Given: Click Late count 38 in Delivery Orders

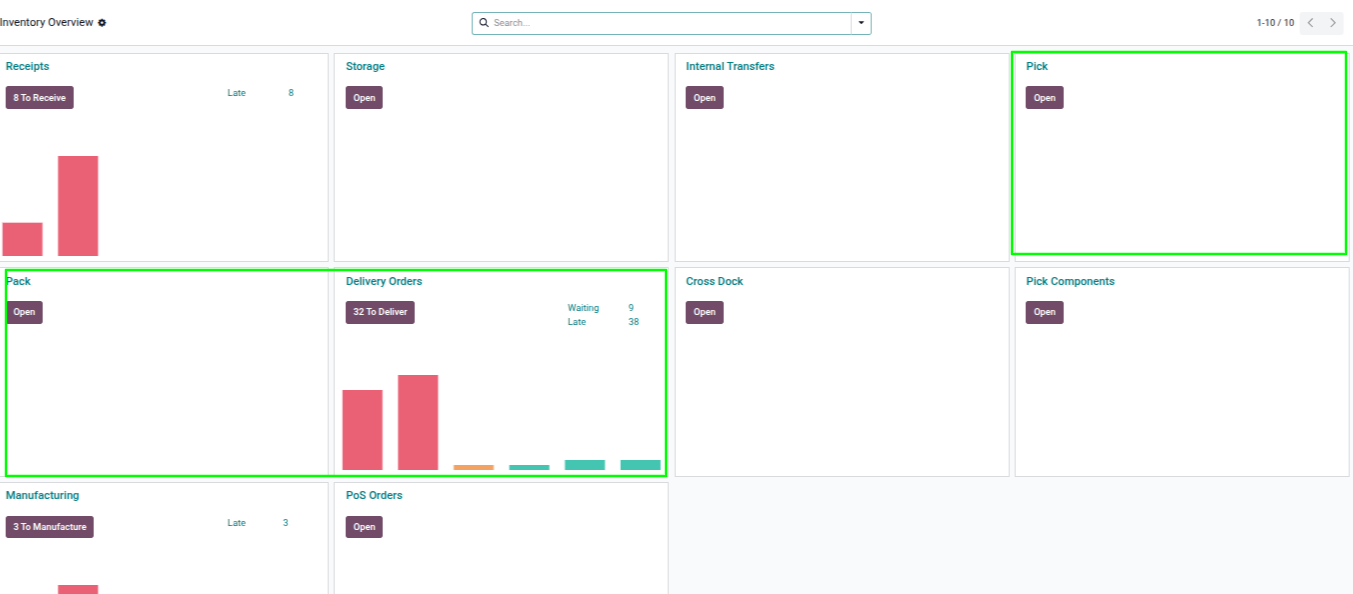Looking at the screenshot, I should 633,322.
